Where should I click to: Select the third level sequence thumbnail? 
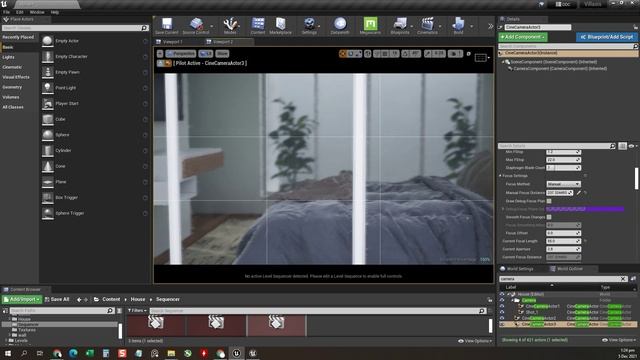click(276, 326)
